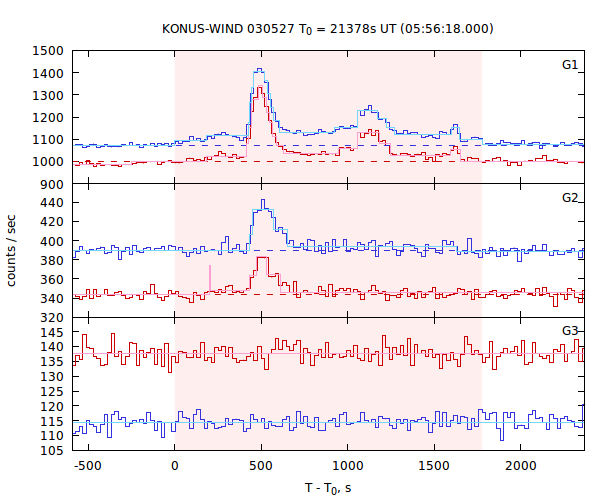Click the x-axis tick label 2000

click(520, 466)
